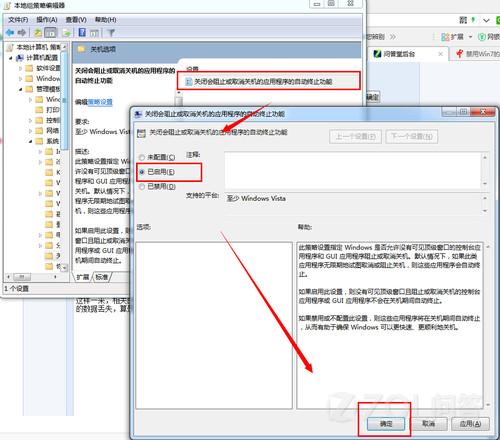Viewport: 500px width, 440px height.
Task: Collapse the 计算机配置 tree node
Action: pos(11,58)
